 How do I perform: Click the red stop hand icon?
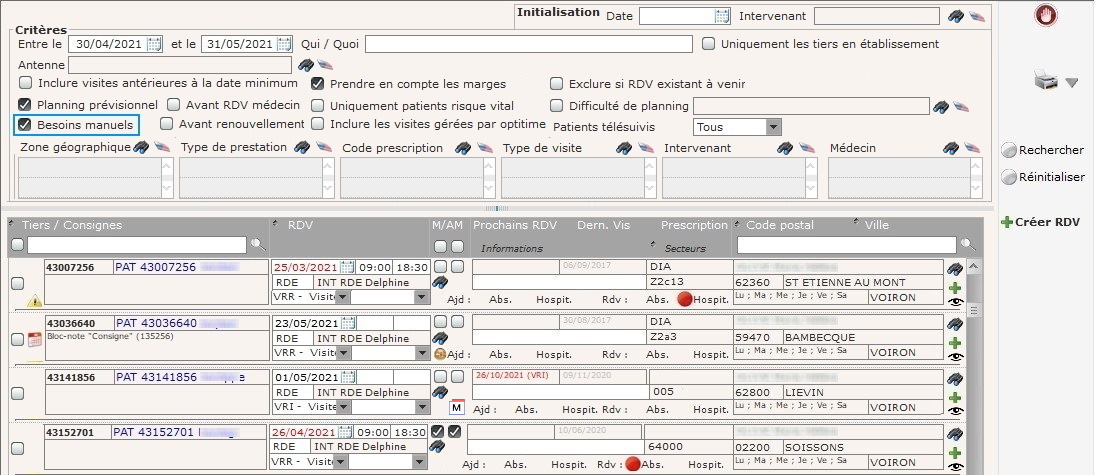pyautogui.click(x=1046, y=15)
